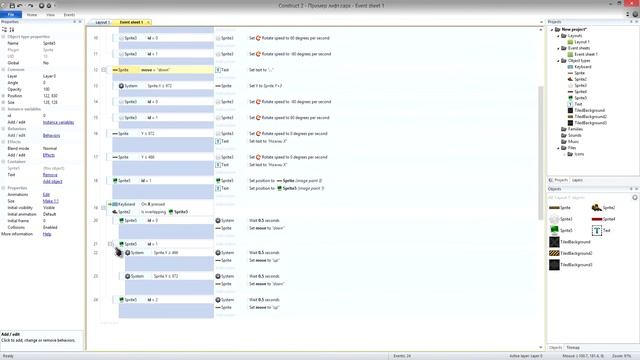This screenshot has width=640, height=360.
Task: Select TiledBackground2 striped thumbnail in Objects panel
Action: (554, 253)
